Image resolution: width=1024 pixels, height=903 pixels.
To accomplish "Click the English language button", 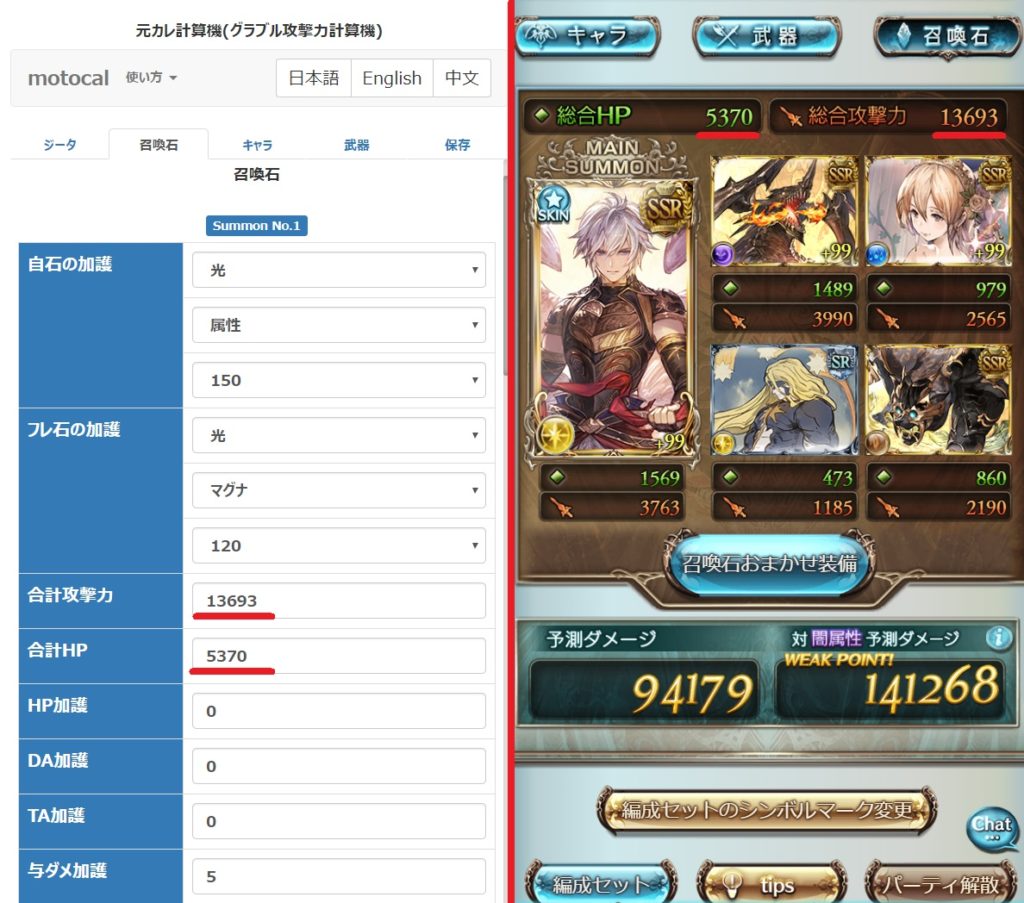I will [392, 78].
